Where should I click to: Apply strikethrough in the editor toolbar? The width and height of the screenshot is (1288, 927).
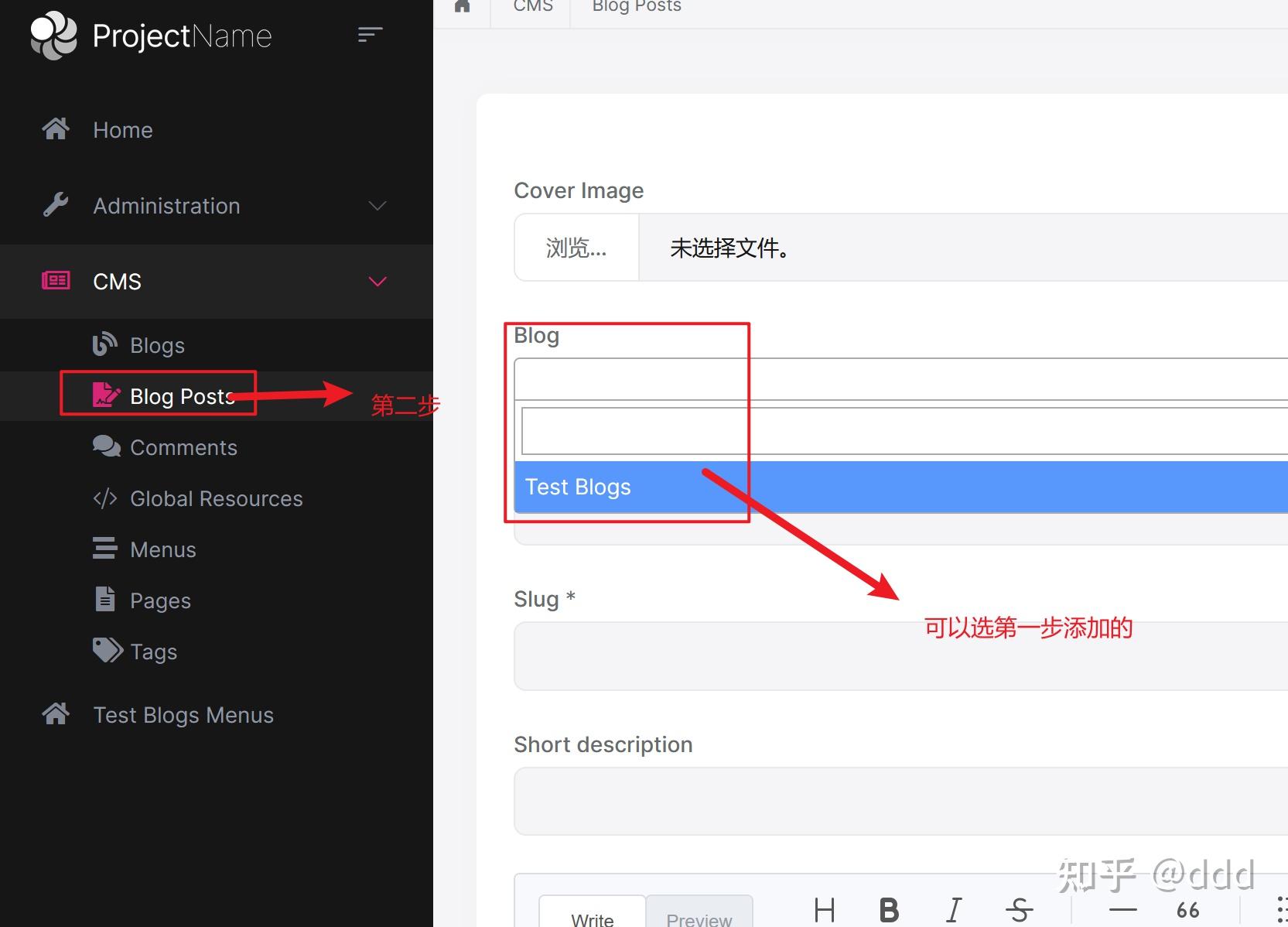[x=1020, y=910]
